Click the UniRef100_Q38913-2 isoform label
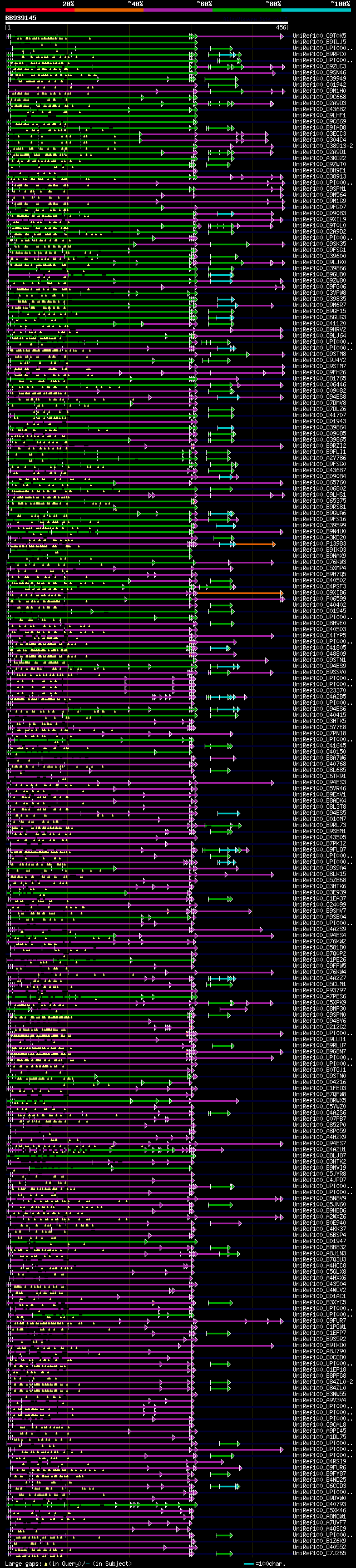The image size is (356, 1568). coord(323,146)
